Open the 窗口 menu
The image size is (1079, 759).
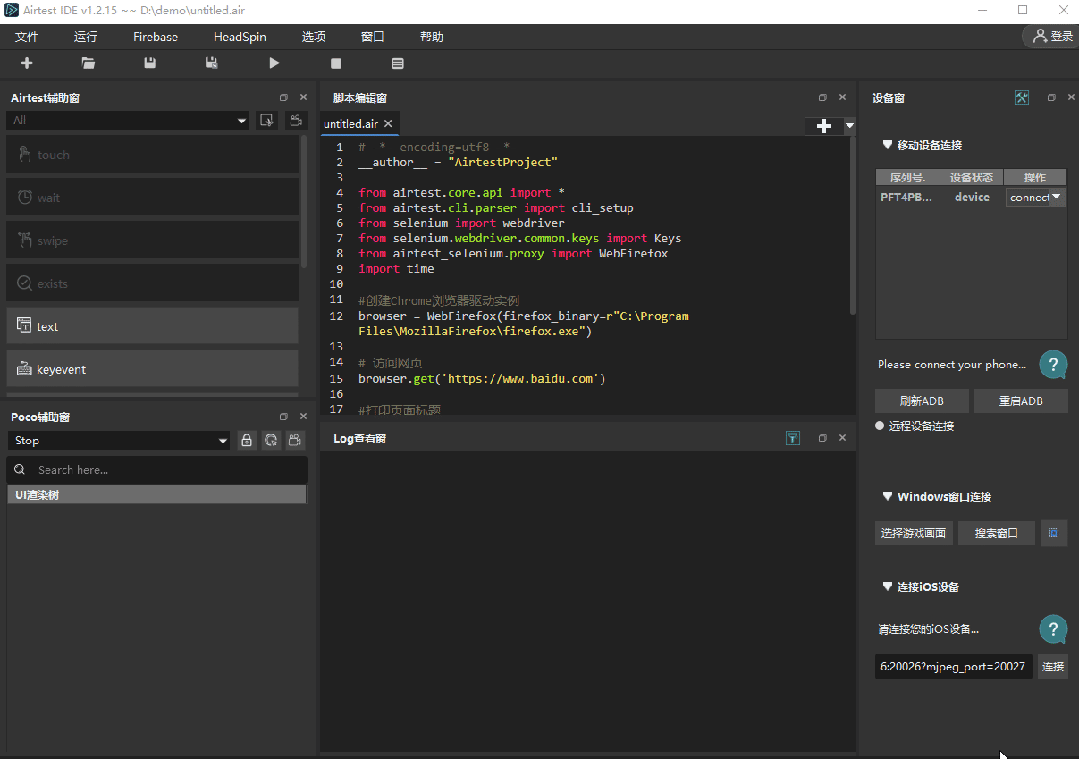(x=372, y=36)
